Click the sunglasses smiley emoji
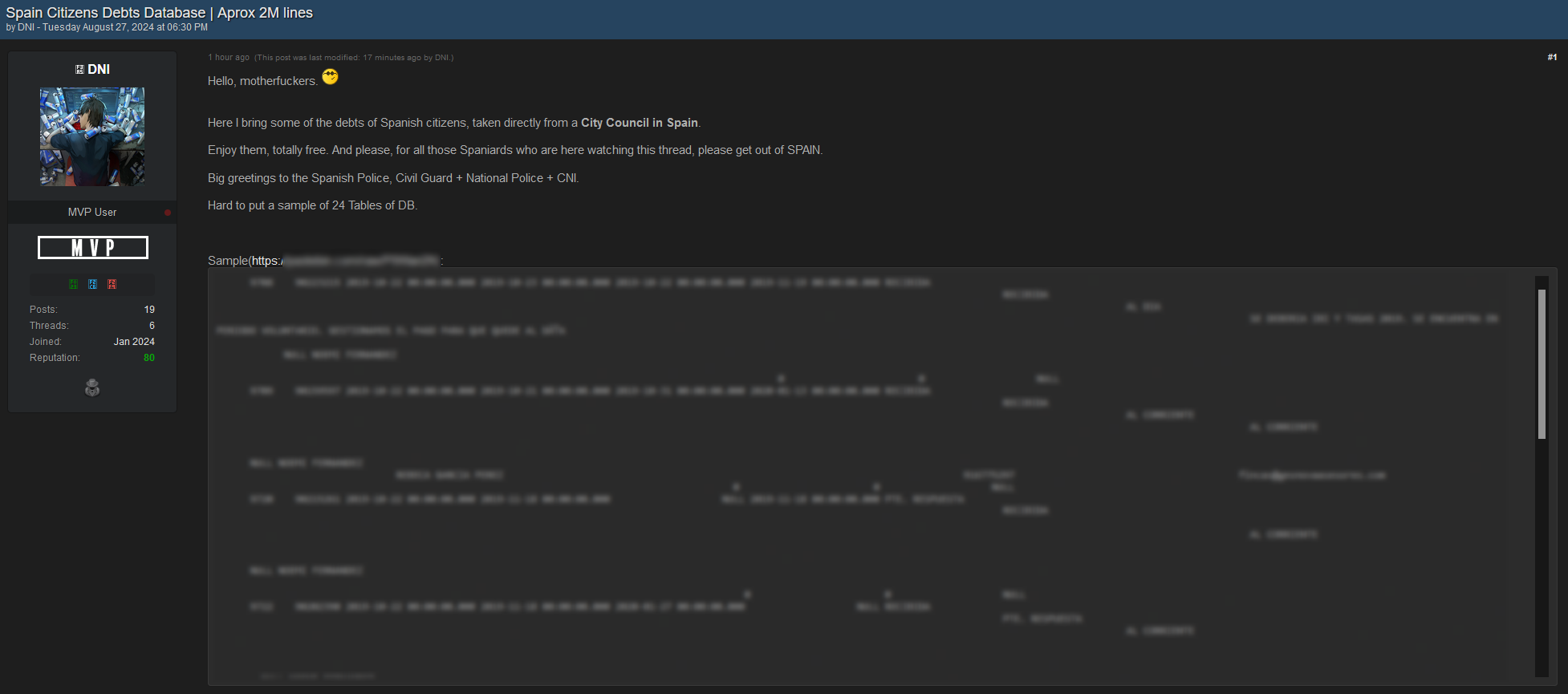 [330, 77]
